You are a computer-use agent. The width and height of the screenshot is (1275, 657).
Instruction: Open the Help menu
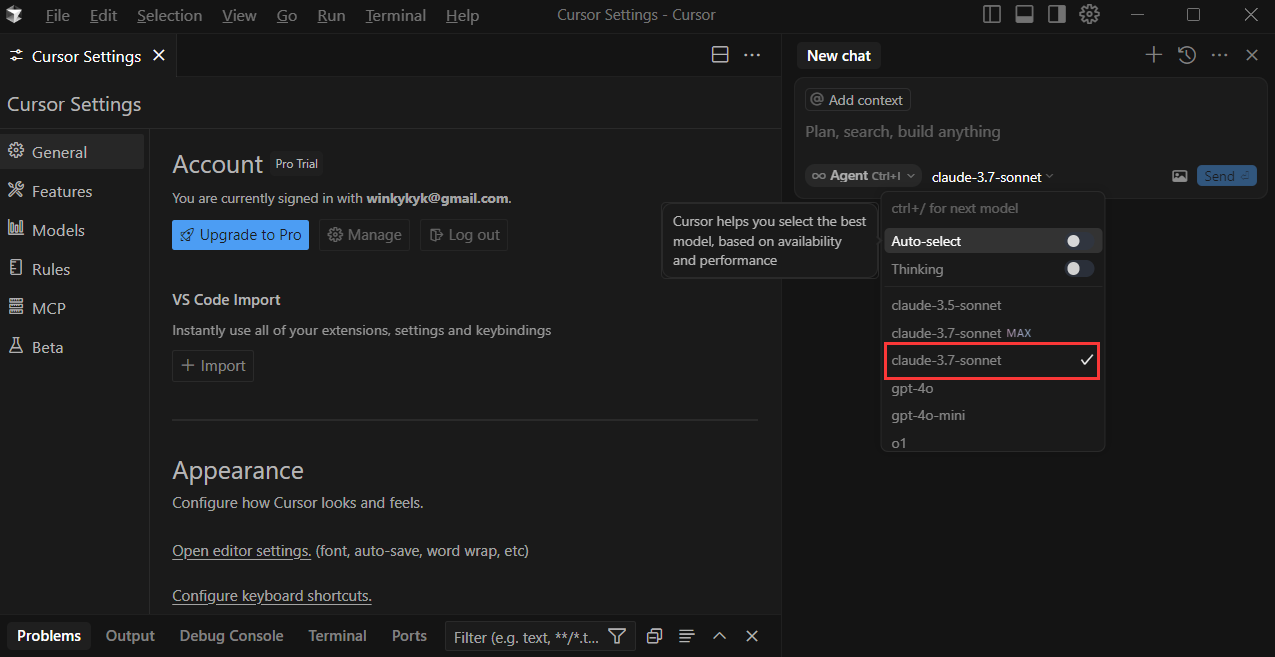click(462, 16)
